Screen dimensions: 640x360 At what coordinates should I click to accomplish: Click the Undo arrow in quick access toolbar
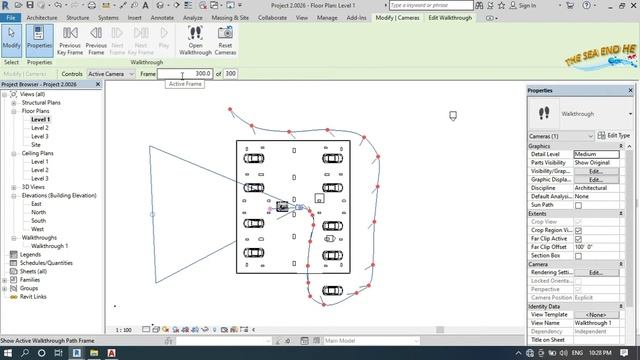pyautogui.click(x=58, y=5)
